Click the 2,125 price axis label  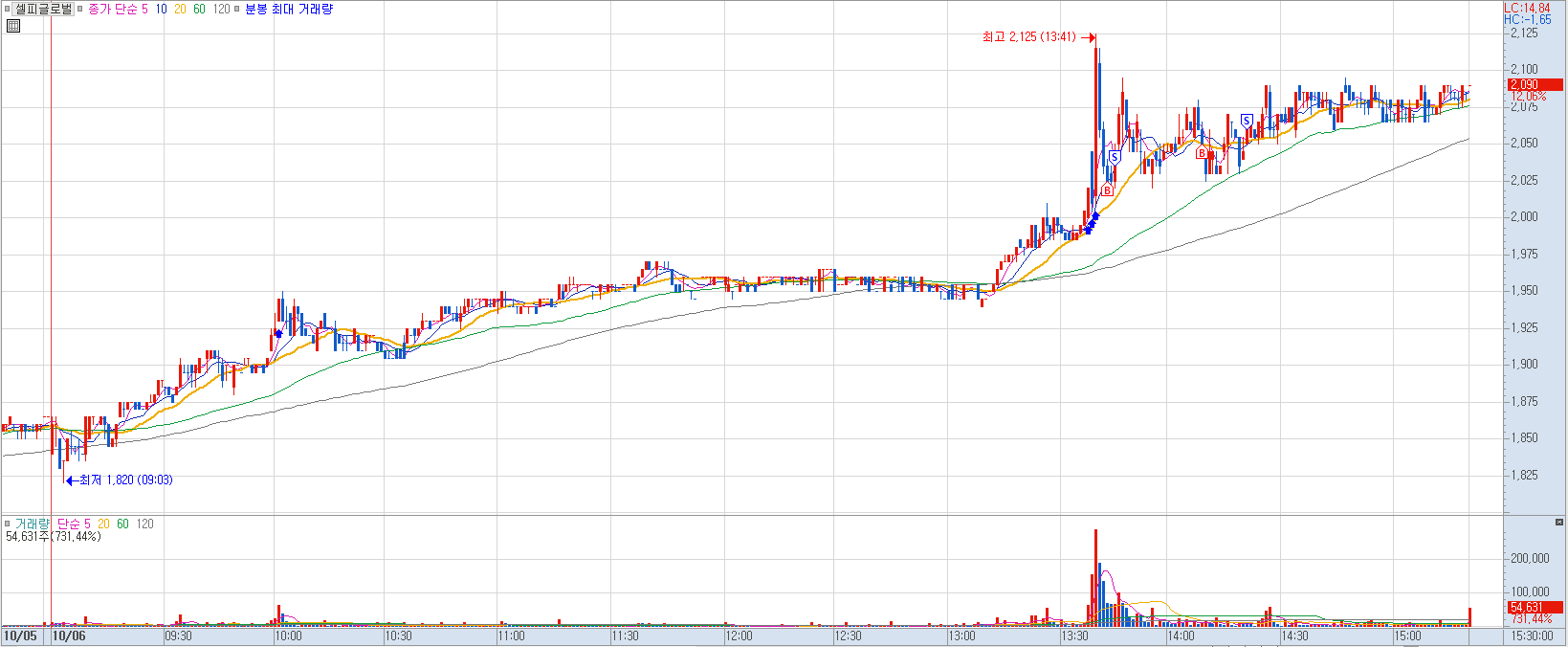[1524, 33]
